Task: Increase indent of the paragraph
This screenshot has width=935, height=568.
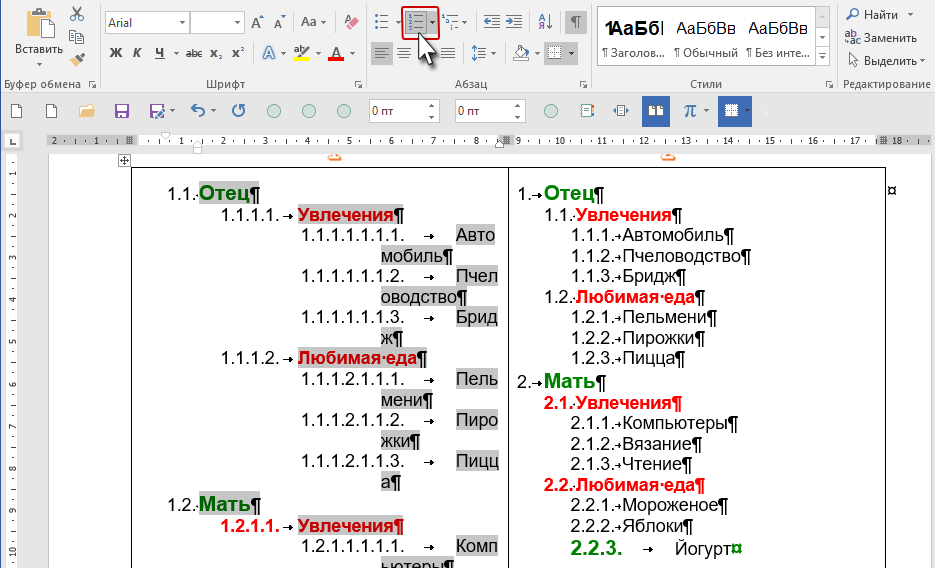Action: point(514,22)
